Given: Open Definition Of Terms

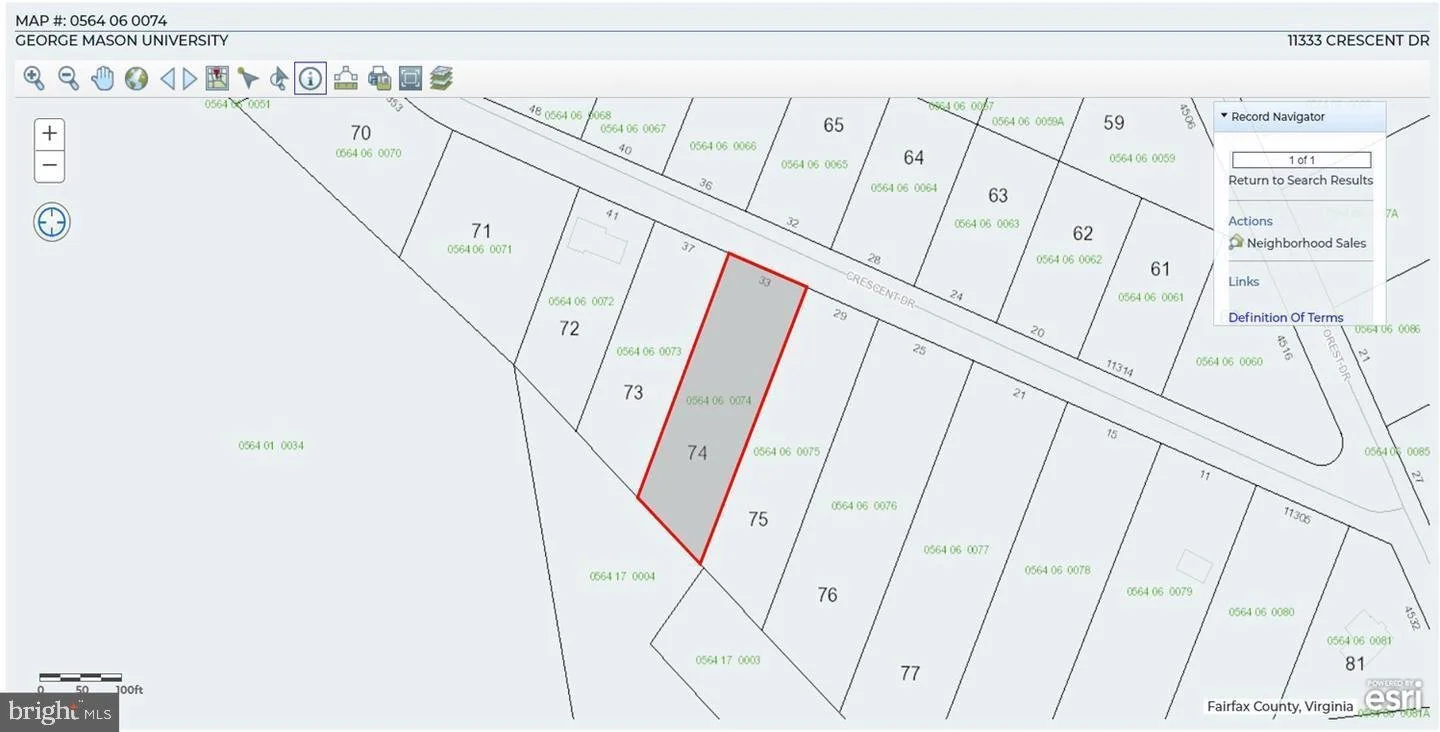Looking at the screenshot, I should [1285, 317].
